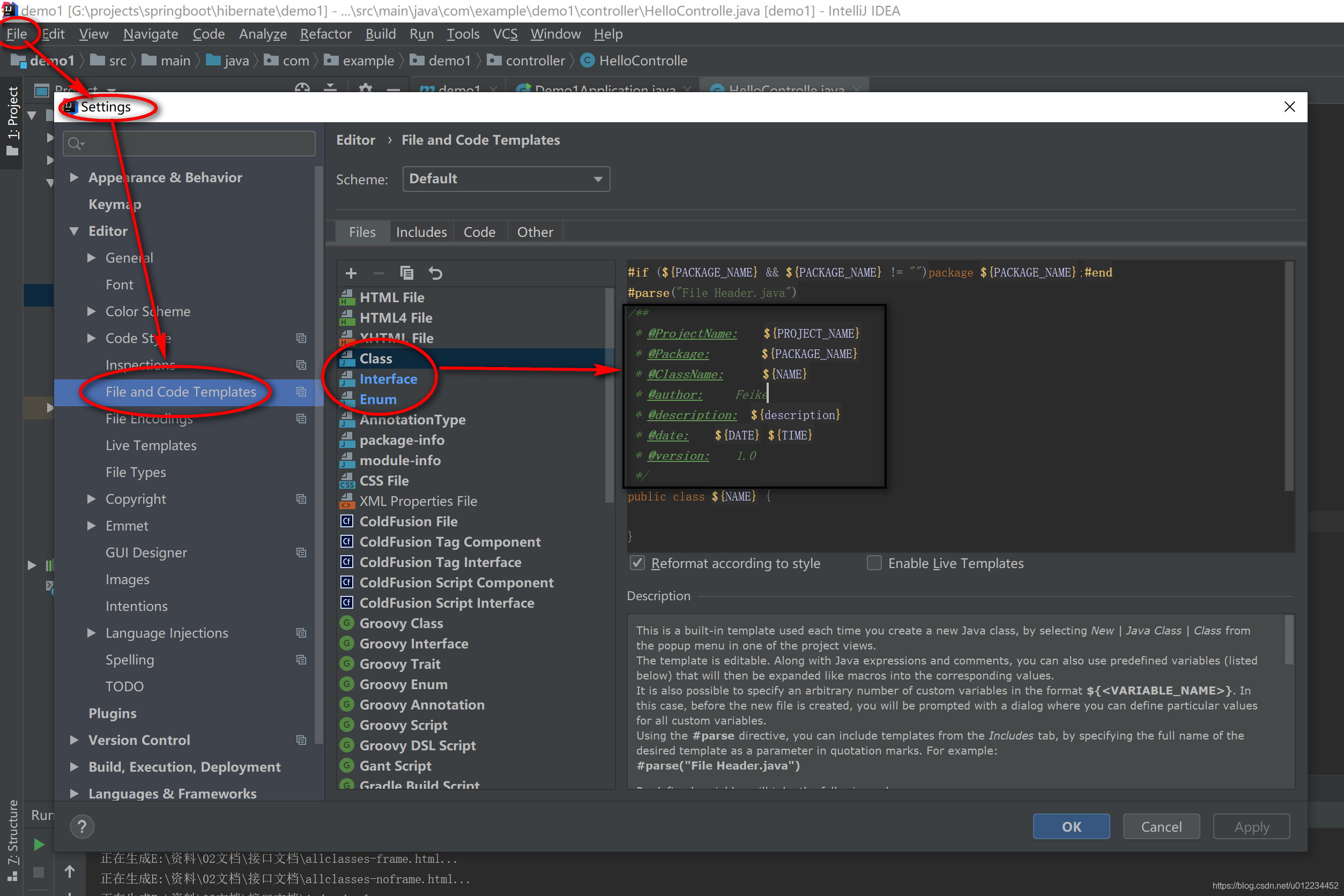Viewport: 1344px width, 896px height.
Task: Click the add template plus icon
Action: [351, 273]
